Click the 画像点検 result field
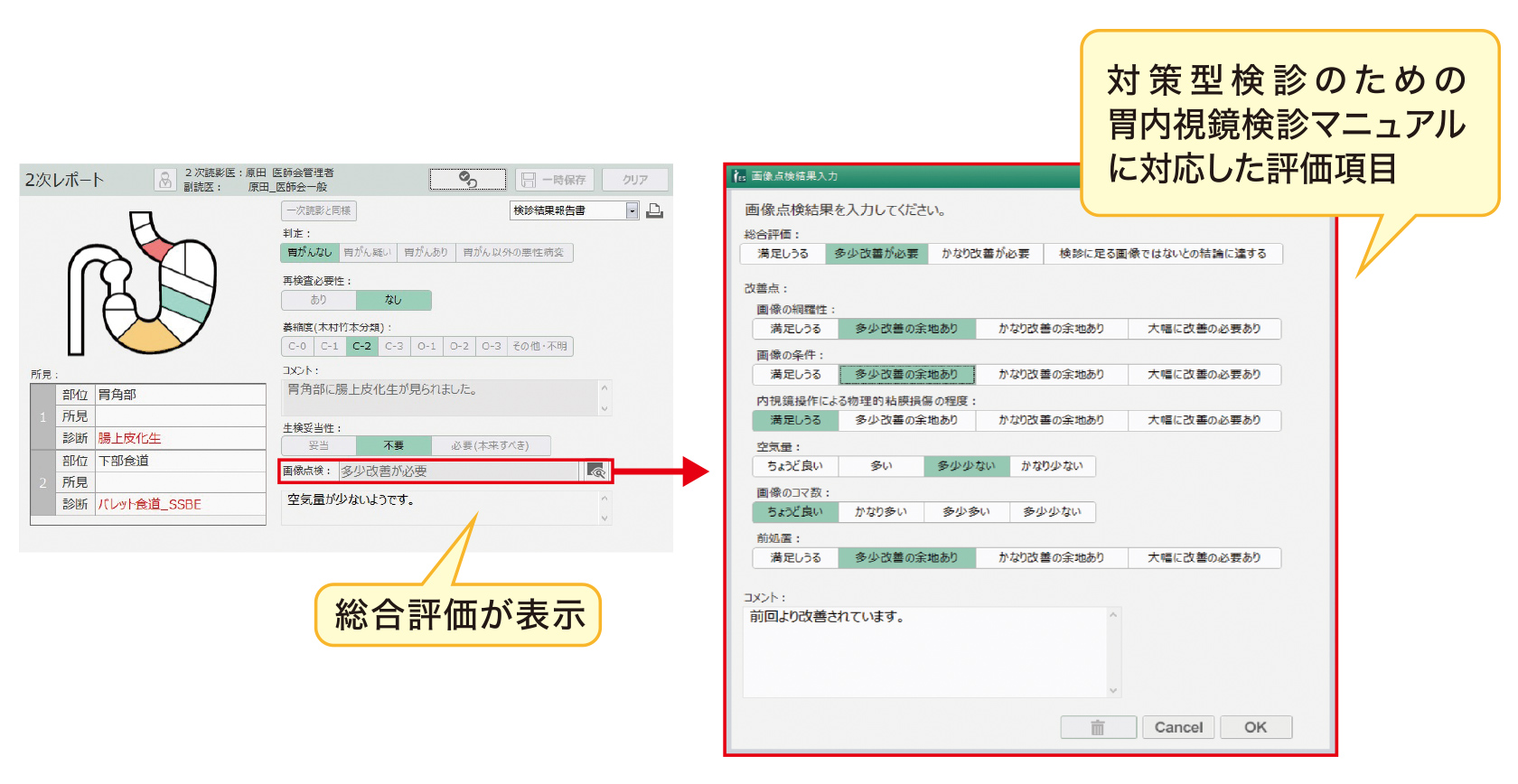The height and width of the screenshot is (784, 1518). (458, 471)
